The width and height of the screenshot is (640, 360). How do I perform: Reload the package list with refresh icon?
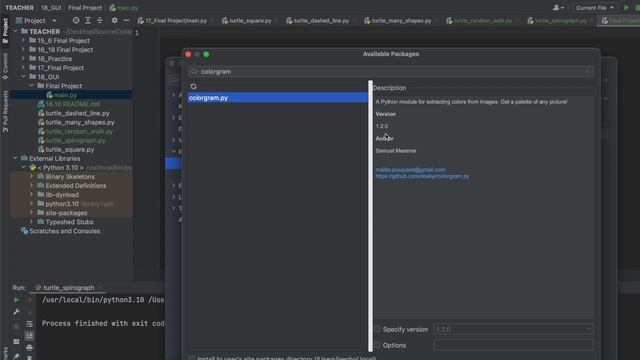pos(193,87)
